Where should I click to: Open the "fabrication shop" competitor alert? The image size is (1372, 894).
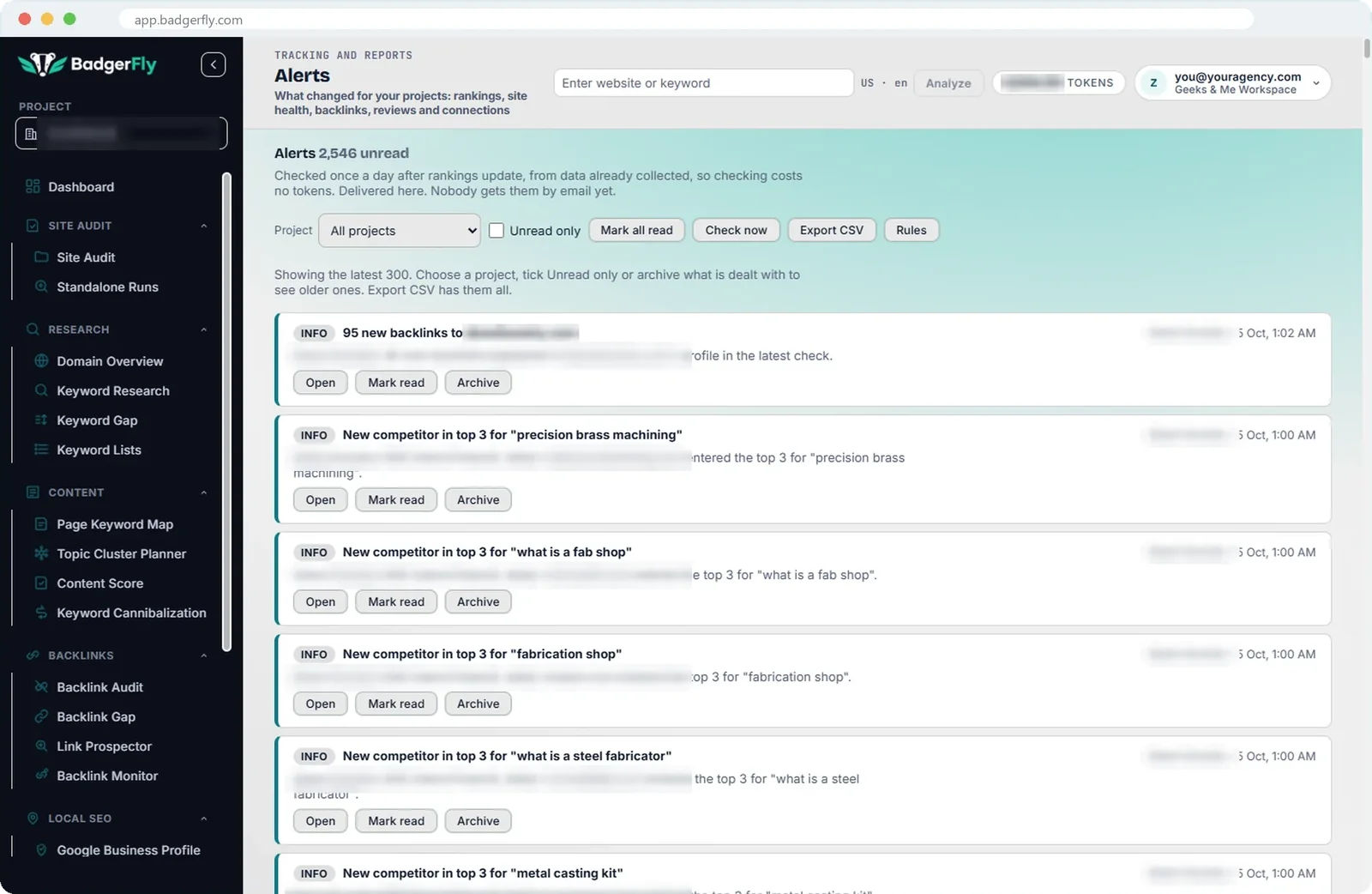pyautogui.click(x=321, y=704)
